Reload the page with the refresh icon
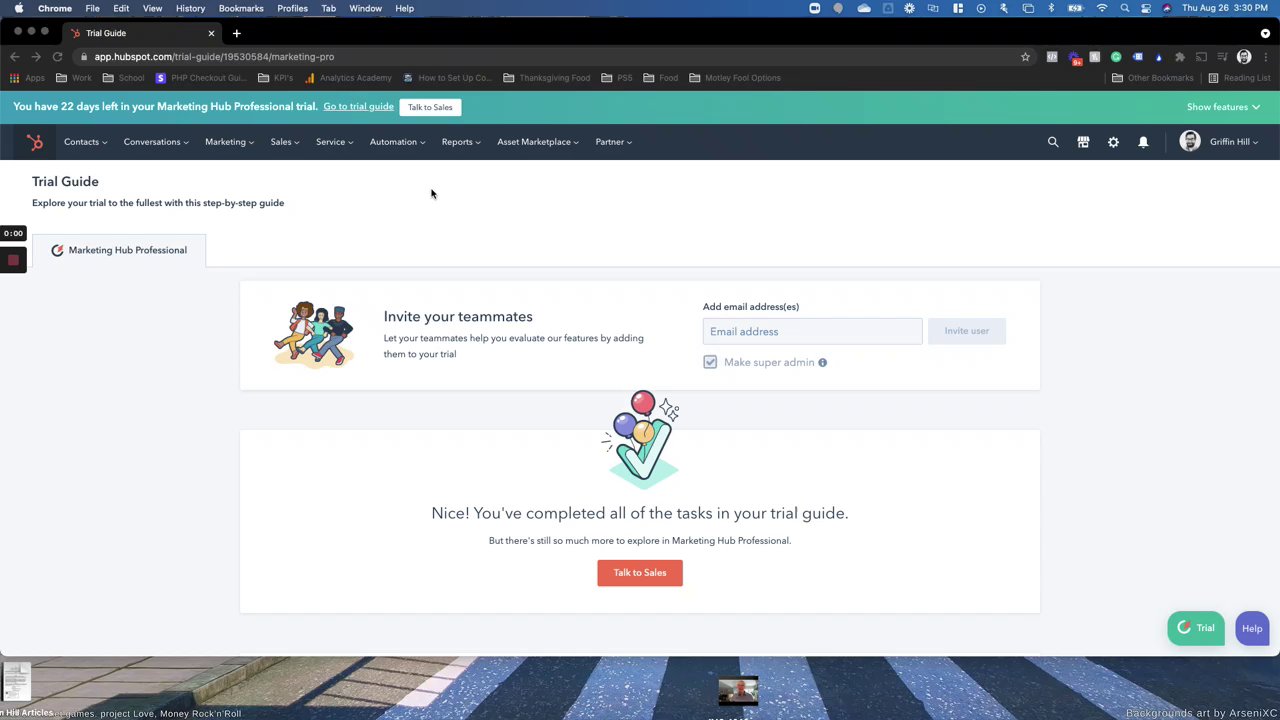Viewport: 1280px width, 720px height. click(57, 57)
